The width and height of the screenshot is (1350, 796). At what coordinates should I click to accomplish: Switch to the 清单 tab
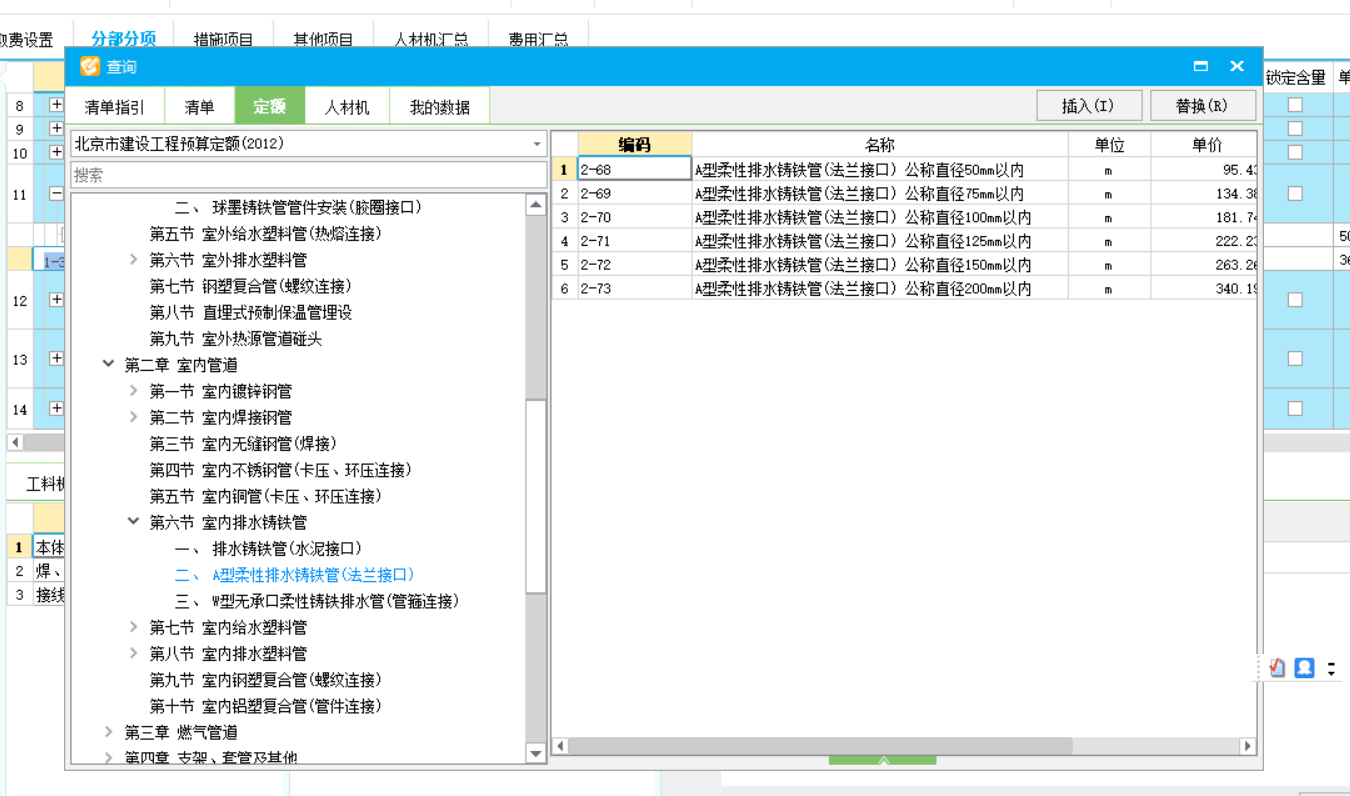click(x=199, y=107)
